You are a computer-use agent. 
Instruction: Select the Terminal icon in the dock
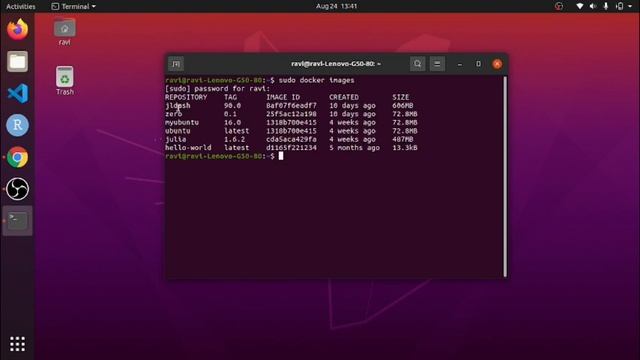click(18, 221)
